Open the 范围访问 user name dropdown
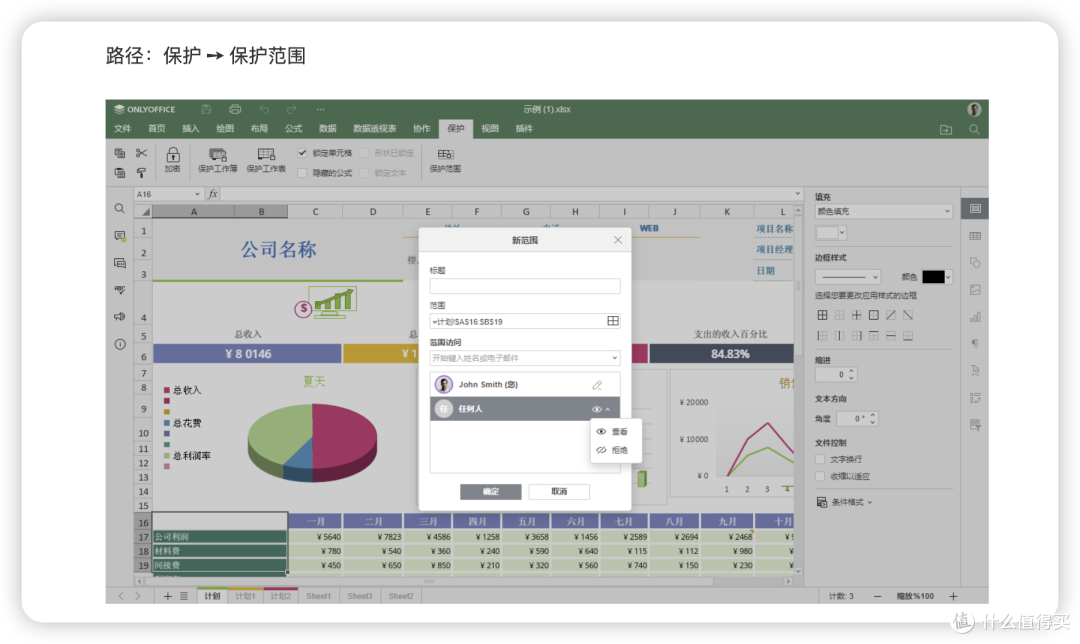Viewport: 1080px width, 644px height. coord(525,358)
